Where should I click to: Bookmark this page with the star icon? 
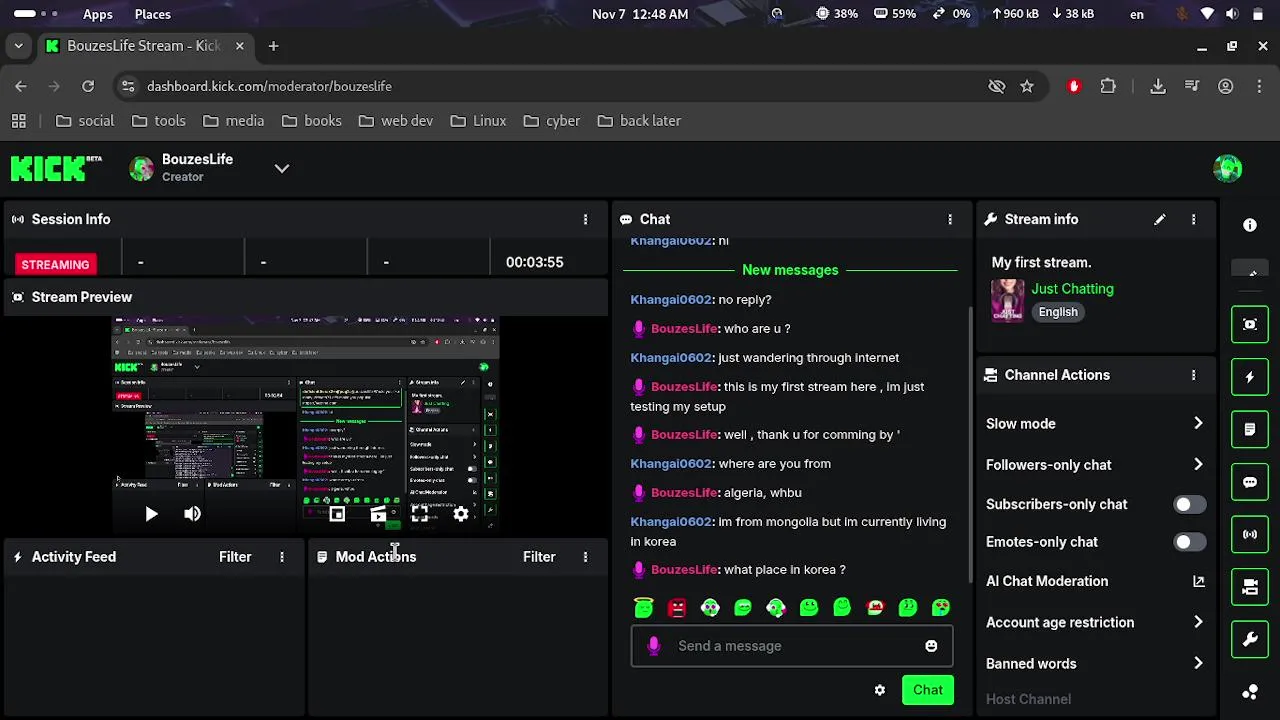[x=1027, y=86]
